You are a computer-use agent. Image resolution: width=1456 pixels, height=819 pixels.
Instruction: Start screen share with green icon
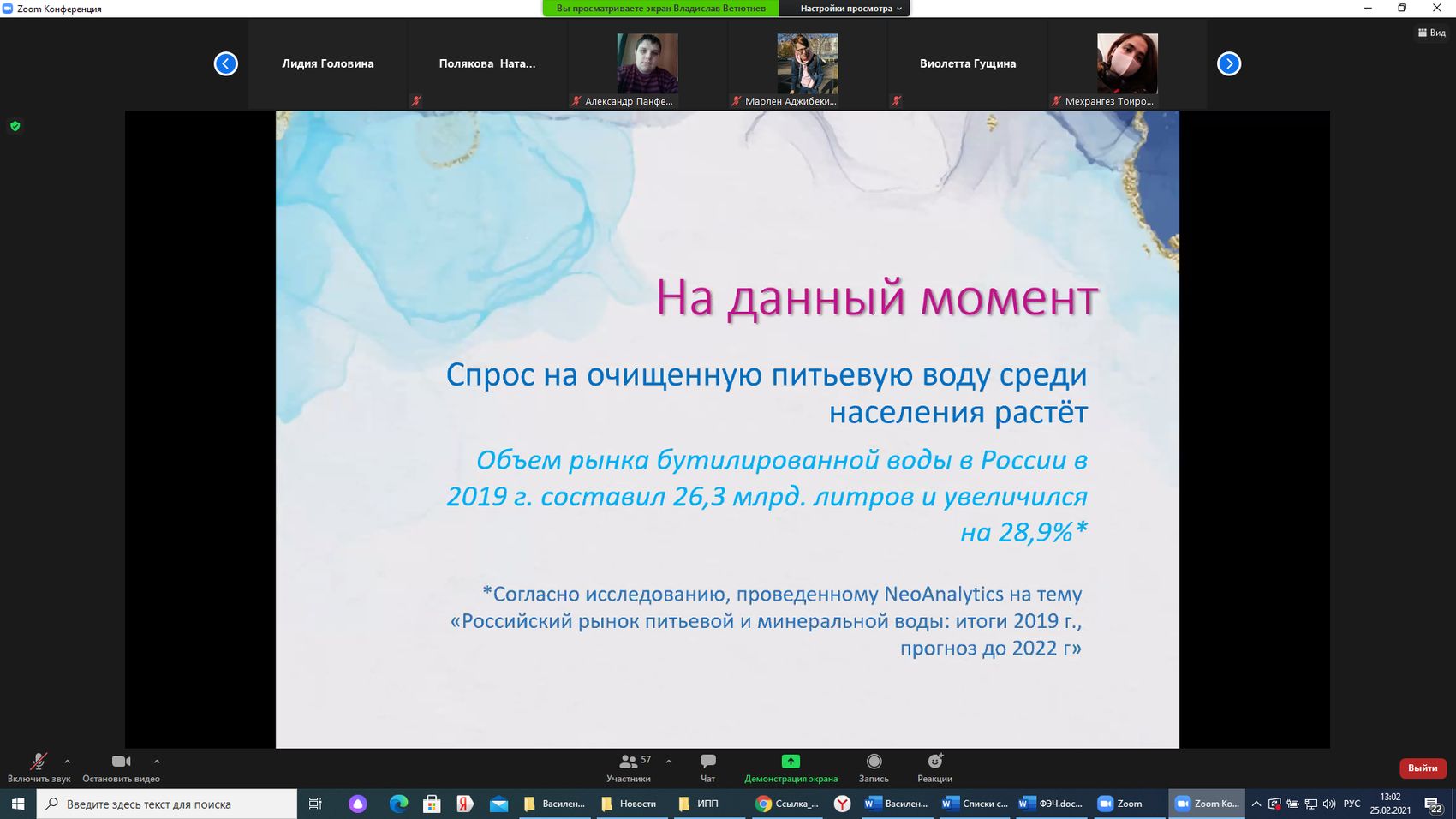pos(790,762)
